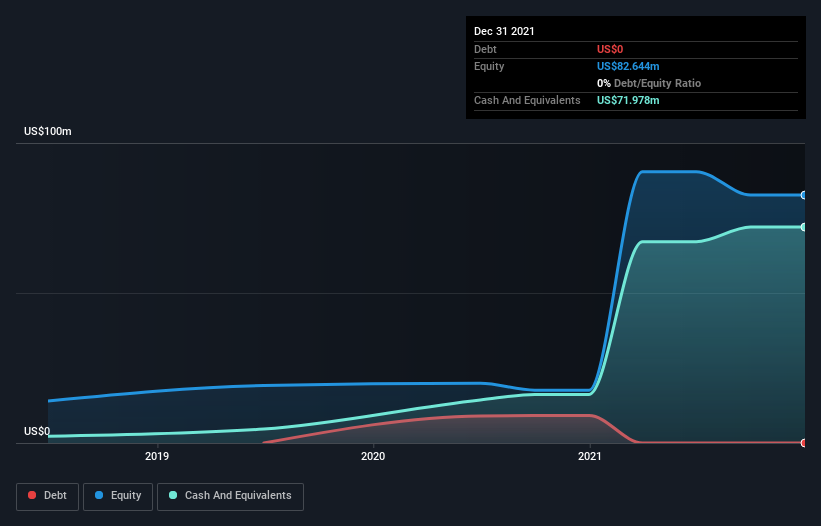This screenshot has height=526, width=821.
Task: Click the US$82.644m equity value
Action: point(628,66)
